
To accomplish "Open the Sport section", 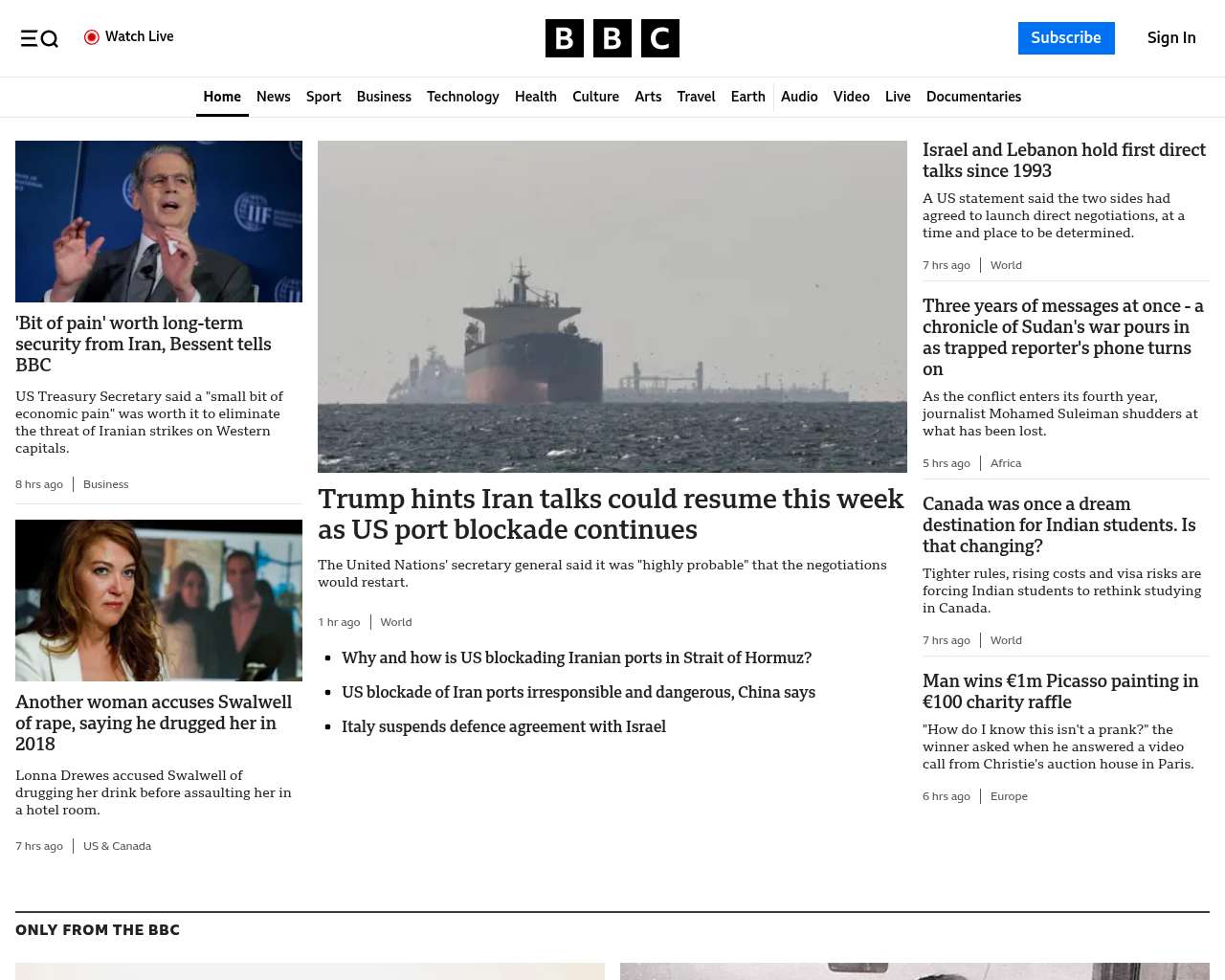I will tap(323, 97).
